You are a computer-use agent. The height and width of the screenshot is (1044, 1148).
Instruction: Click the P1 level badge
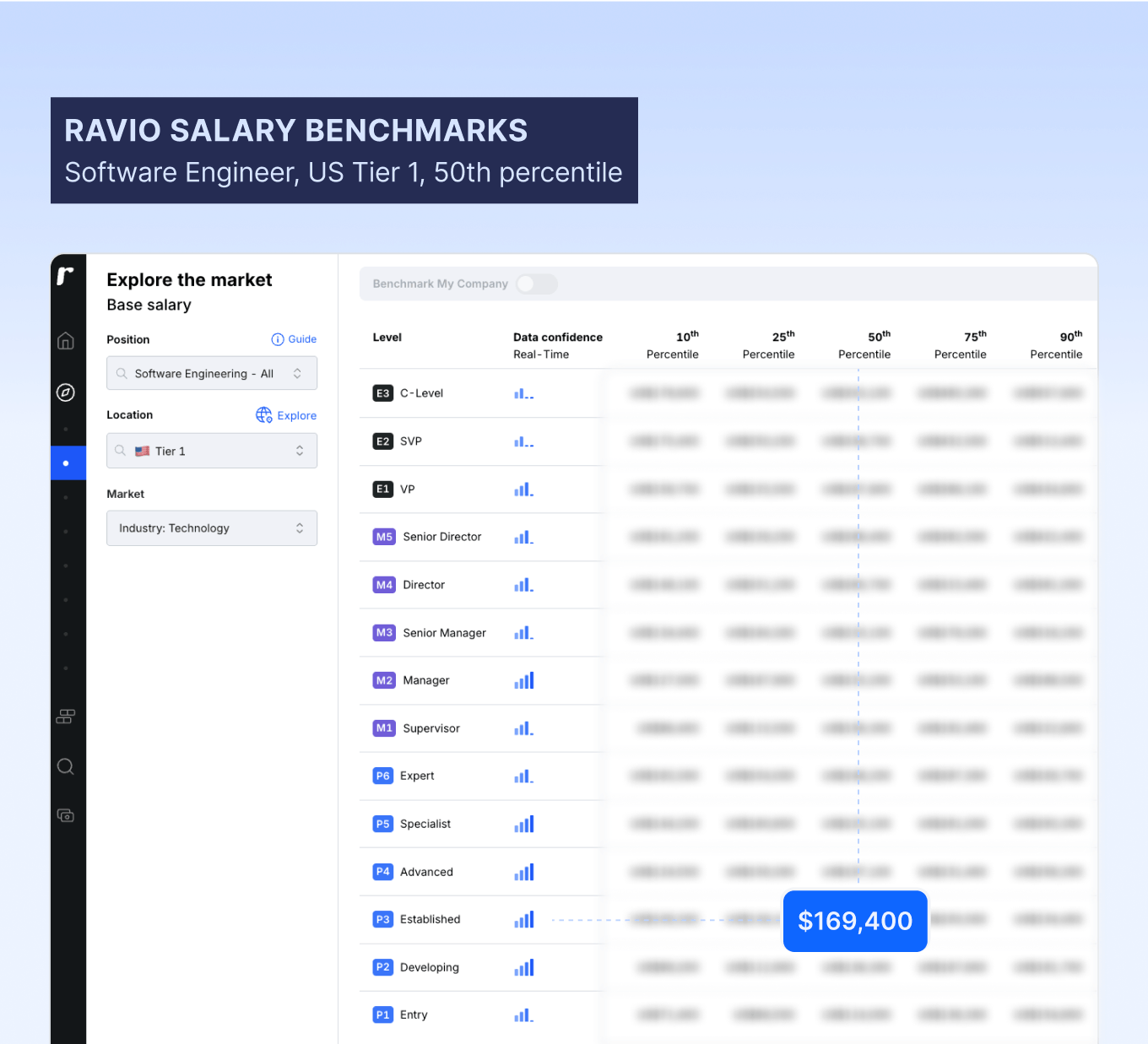[x=383, y=1015]
